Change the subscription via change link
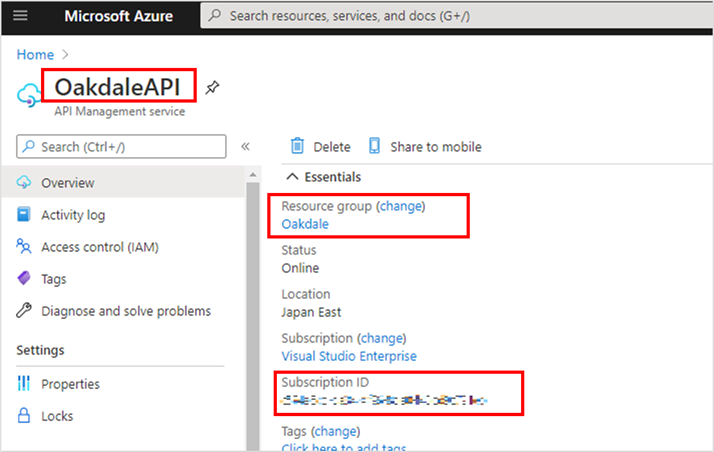 click(x=382, y=338)
